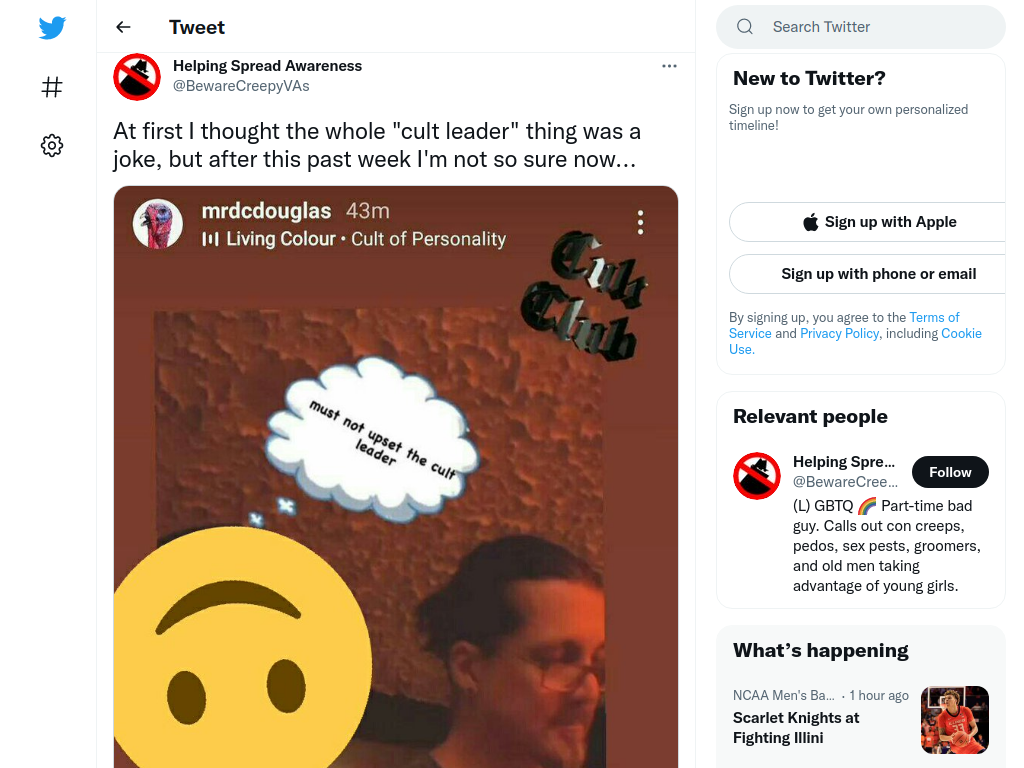
Task: Open the Settings gear icon
Action: point(52,145)
